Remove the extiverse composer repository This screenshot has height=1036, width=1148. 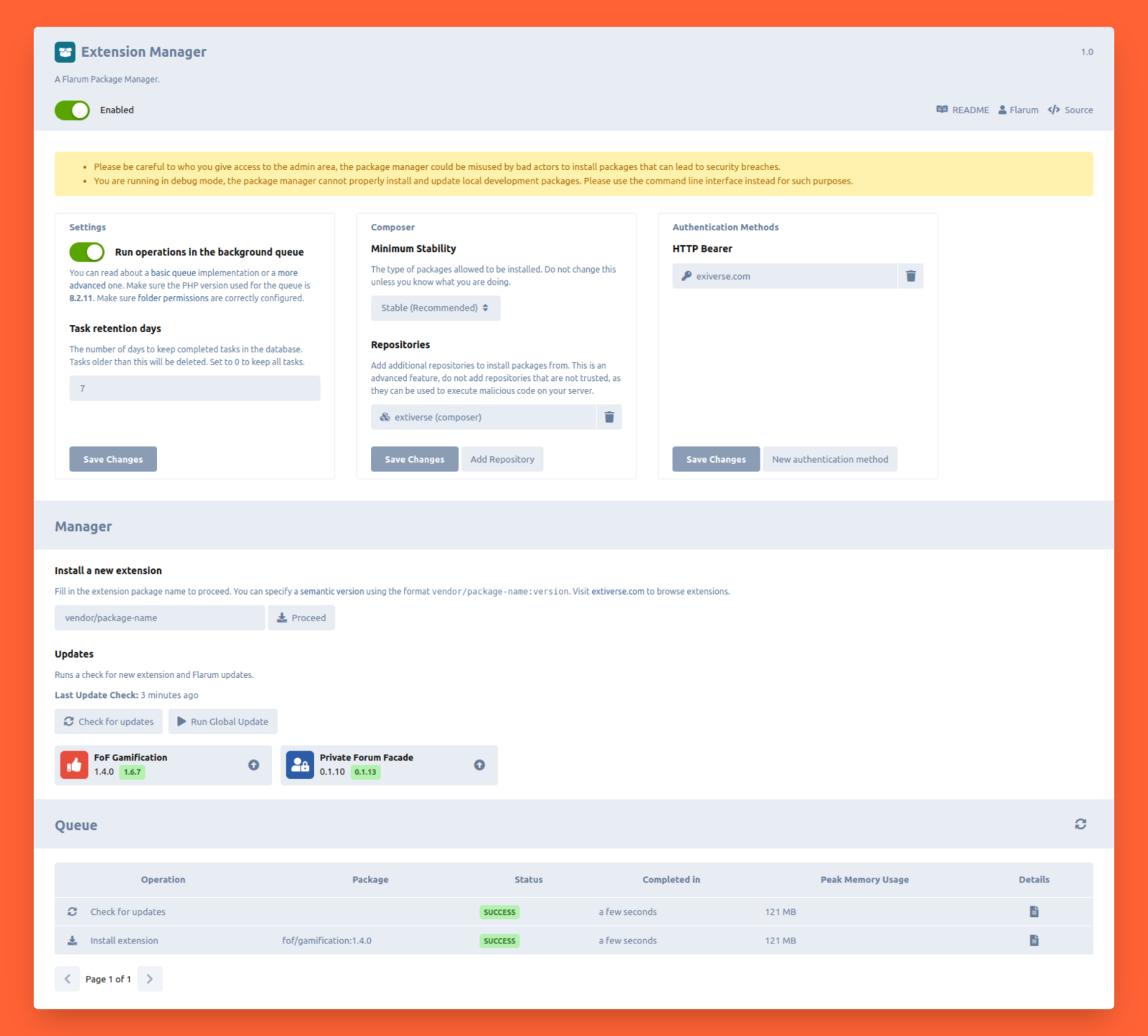pos(609,417)
